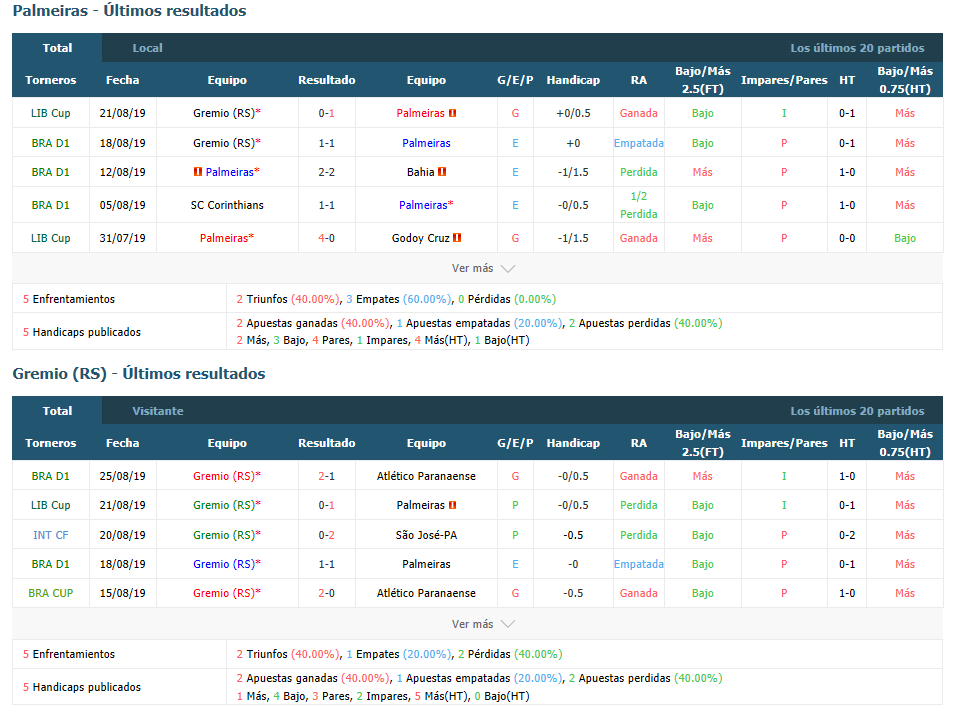
Task: Click red card icon next to Godoy Cruz
Action: click(457, 238)
